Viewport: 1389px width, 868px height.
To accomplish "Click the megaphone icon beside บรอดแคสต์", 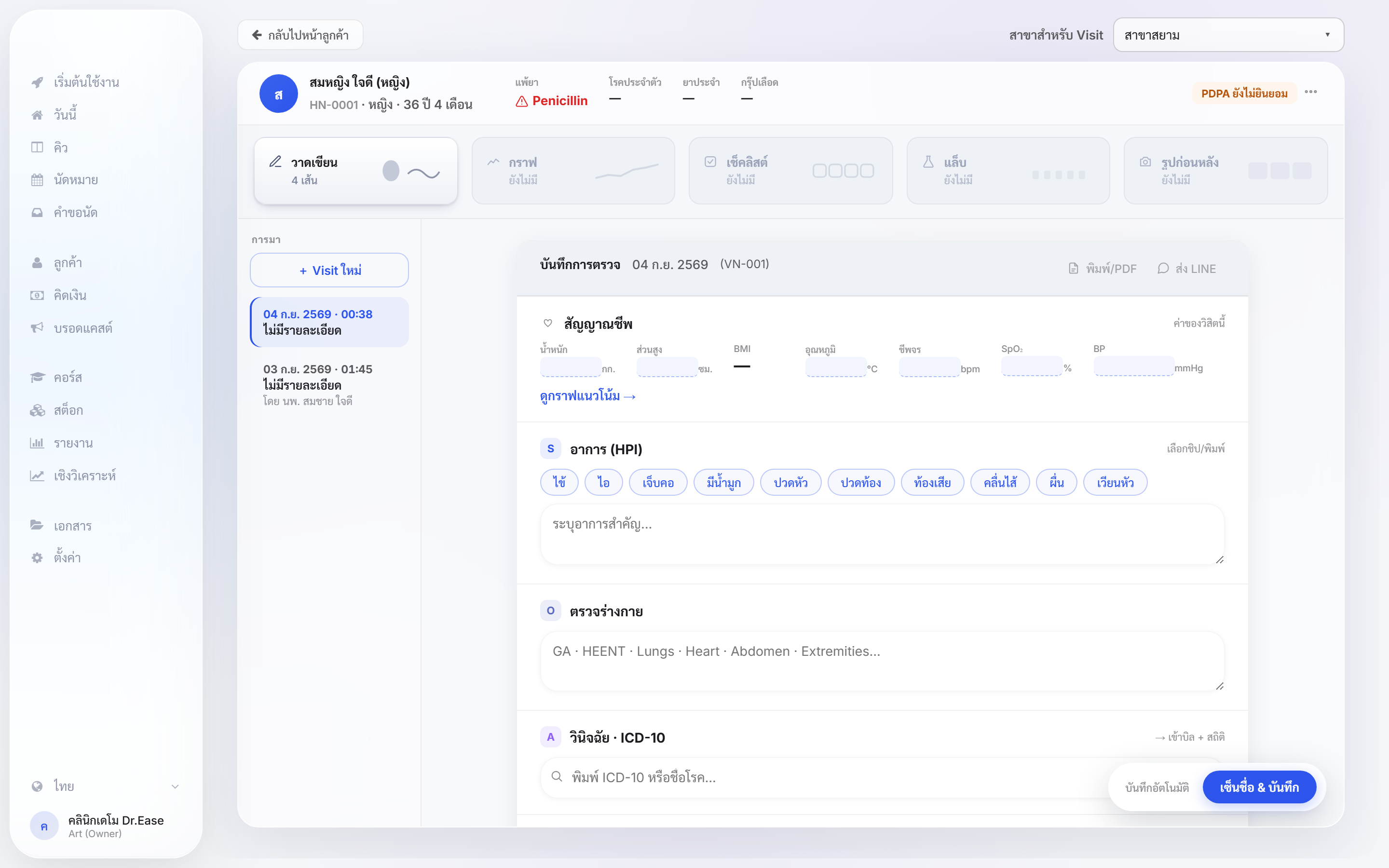I will point(37,328).
